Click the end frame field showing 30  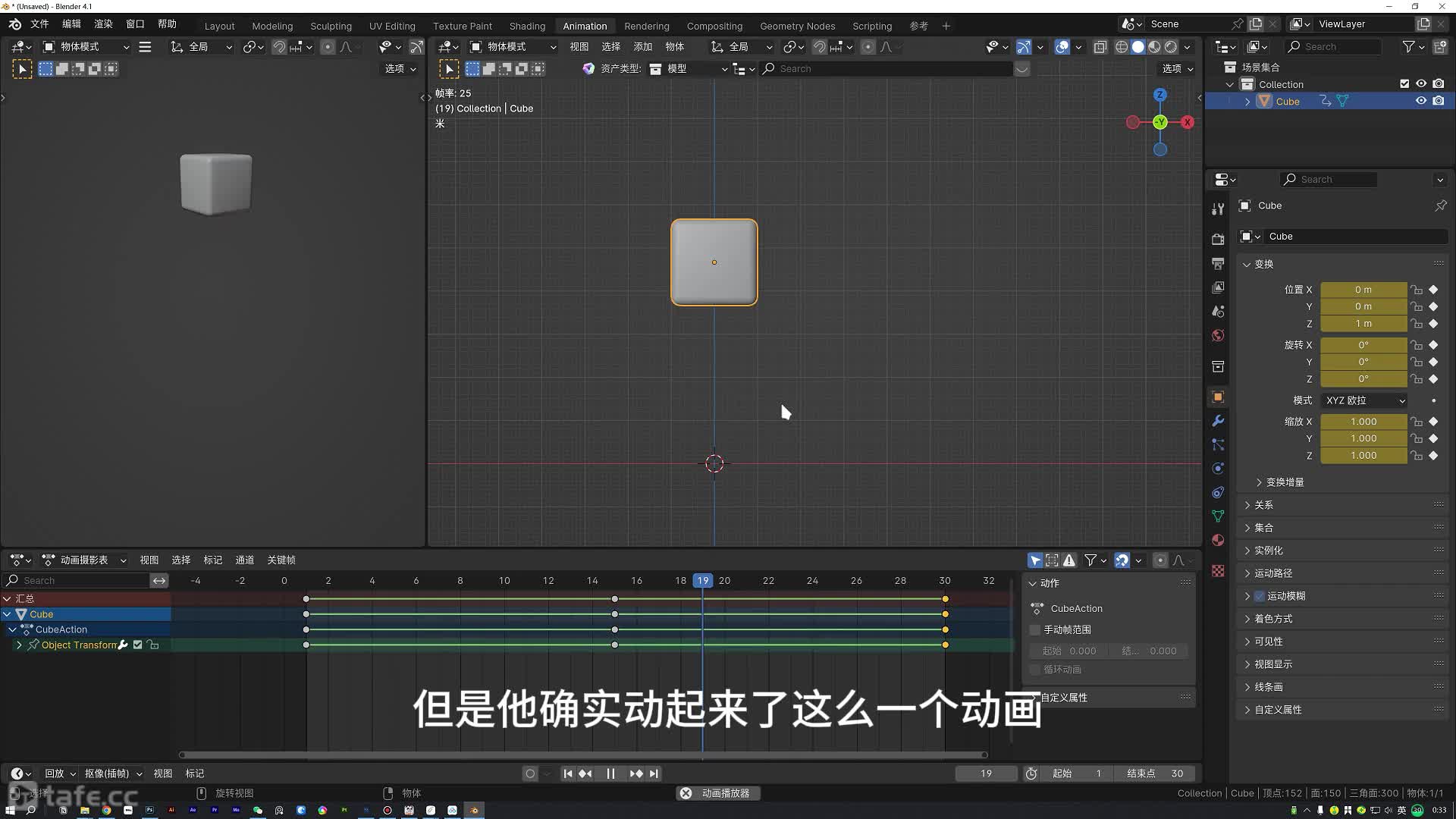pos(1156,773)
